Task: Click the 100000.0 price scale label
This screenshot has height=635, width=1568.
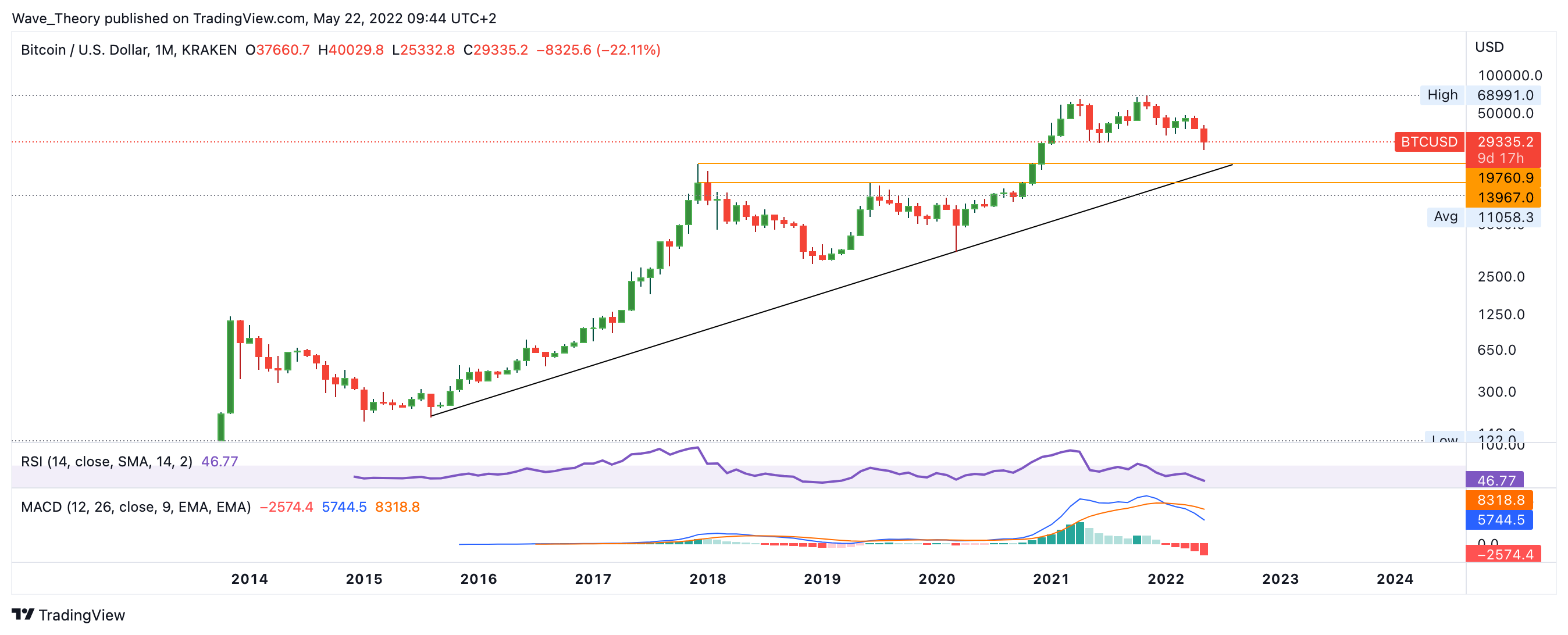Action: click(1510, 76)
